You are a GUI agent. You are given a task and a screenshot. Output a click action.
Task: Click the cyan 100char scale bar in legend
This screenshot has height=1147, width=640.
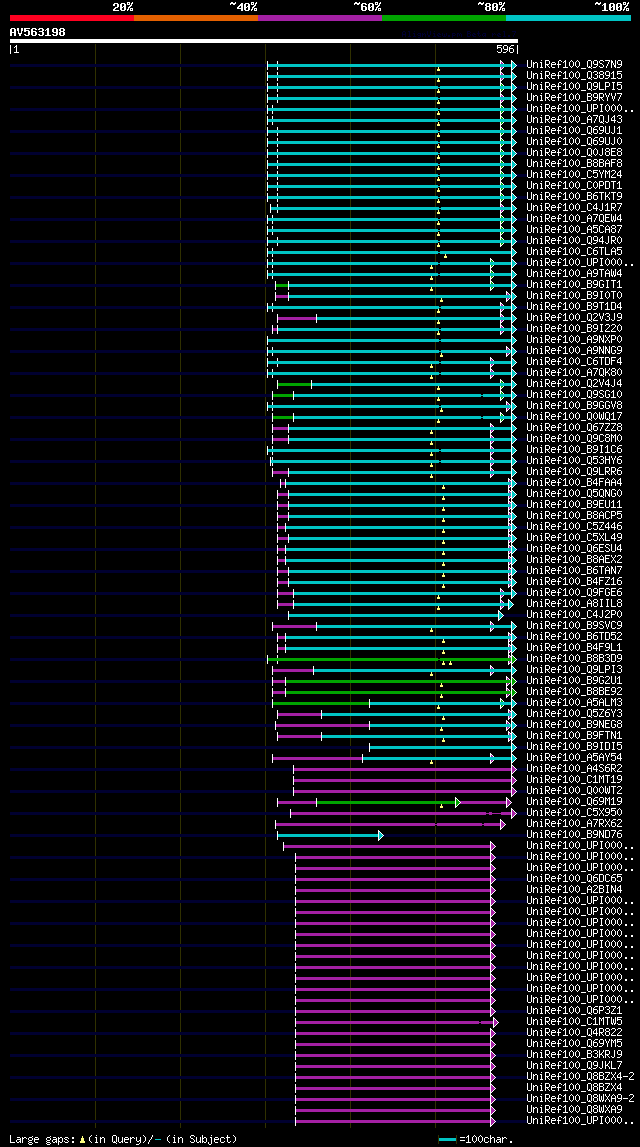[448, 1140]
